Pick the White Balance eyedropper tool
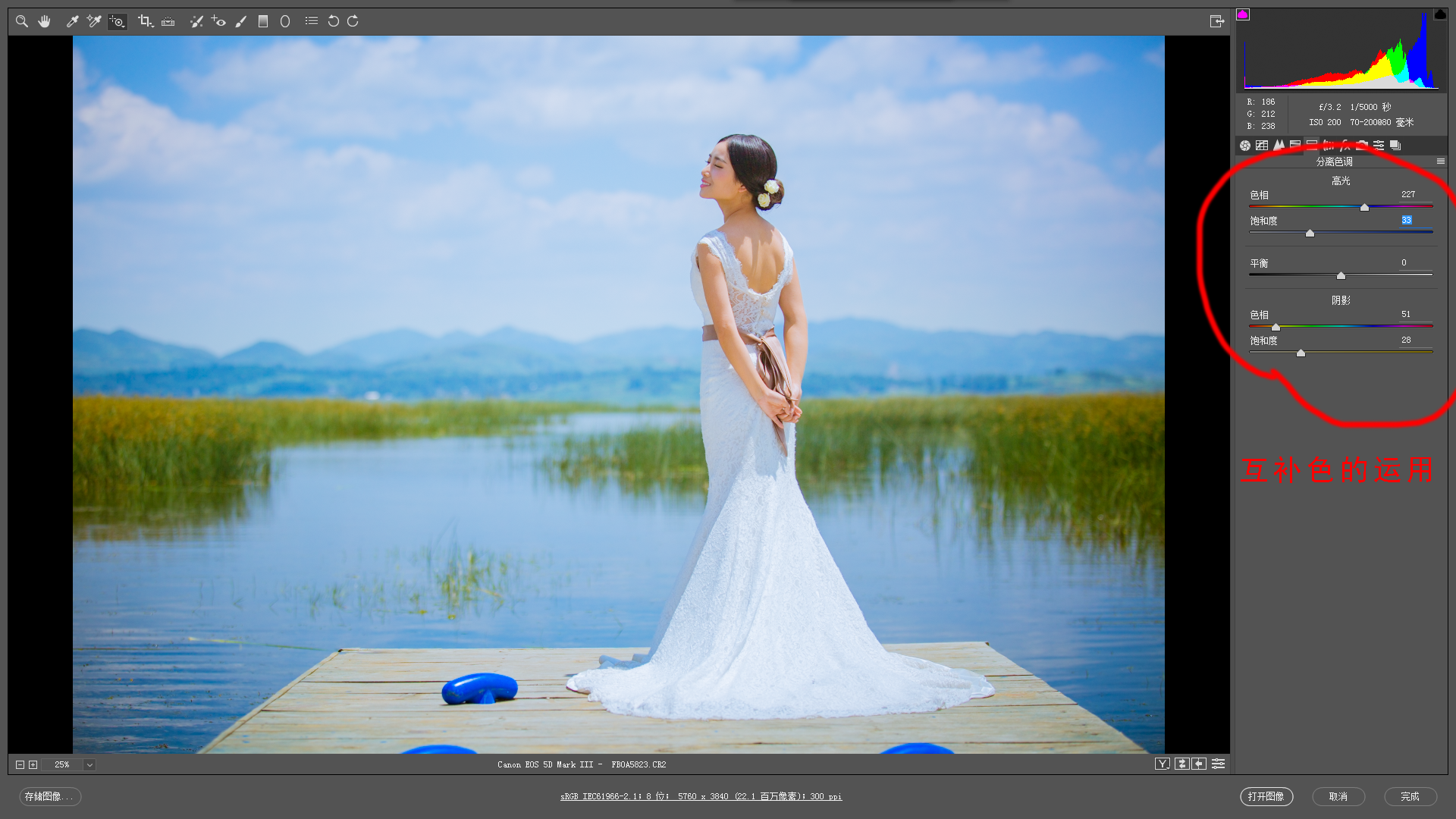 [x=72, y=21]
